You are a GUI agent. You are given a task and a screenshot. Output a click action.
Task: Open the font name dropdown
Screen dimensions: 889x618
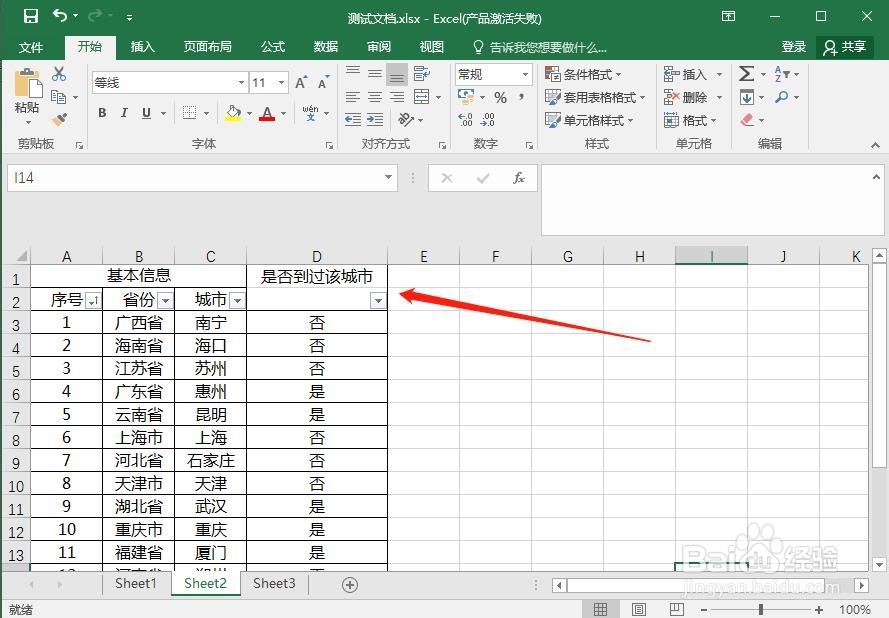point(240,82)
